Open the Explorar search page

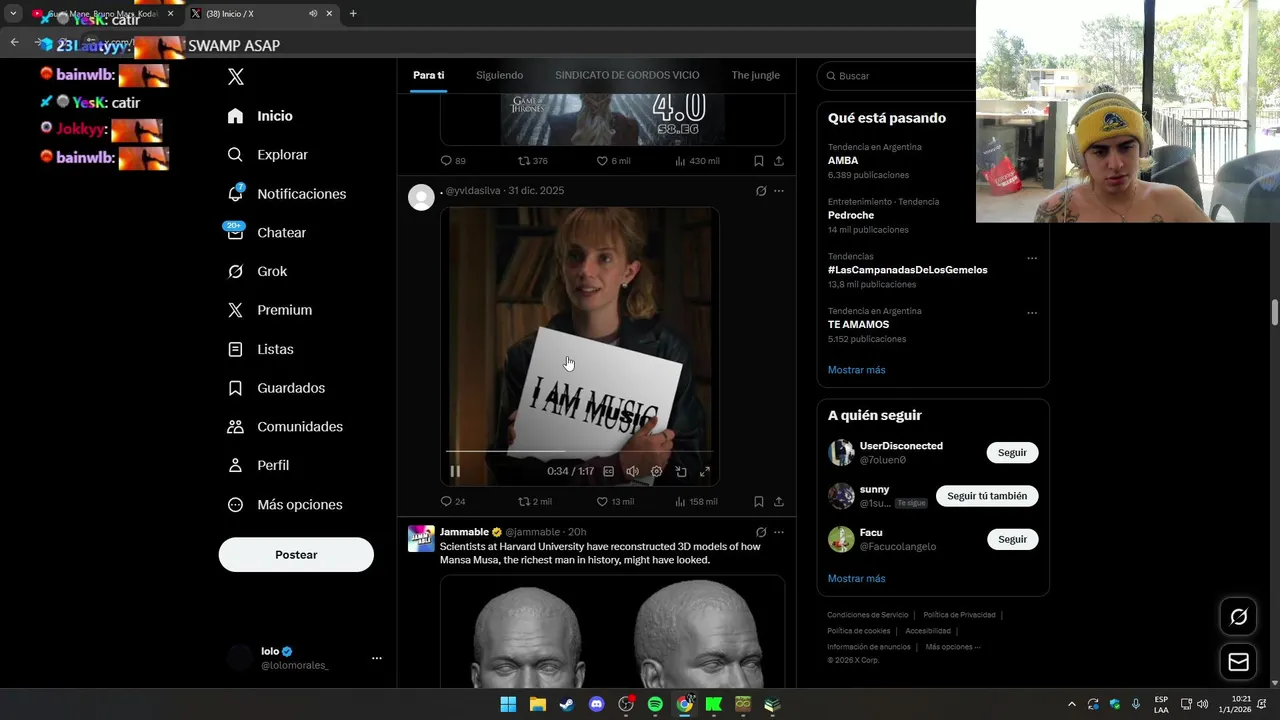[x=267, y=155]
